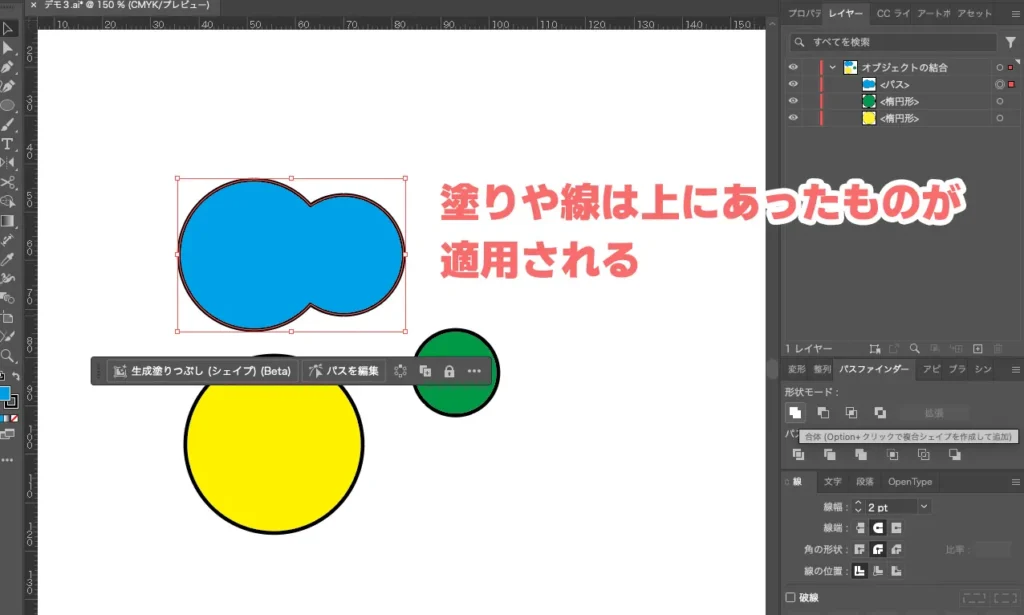Apply the Unite shape mode in Pathfinder
Screen dimensions: 1024x615
[x=795, y=412]
